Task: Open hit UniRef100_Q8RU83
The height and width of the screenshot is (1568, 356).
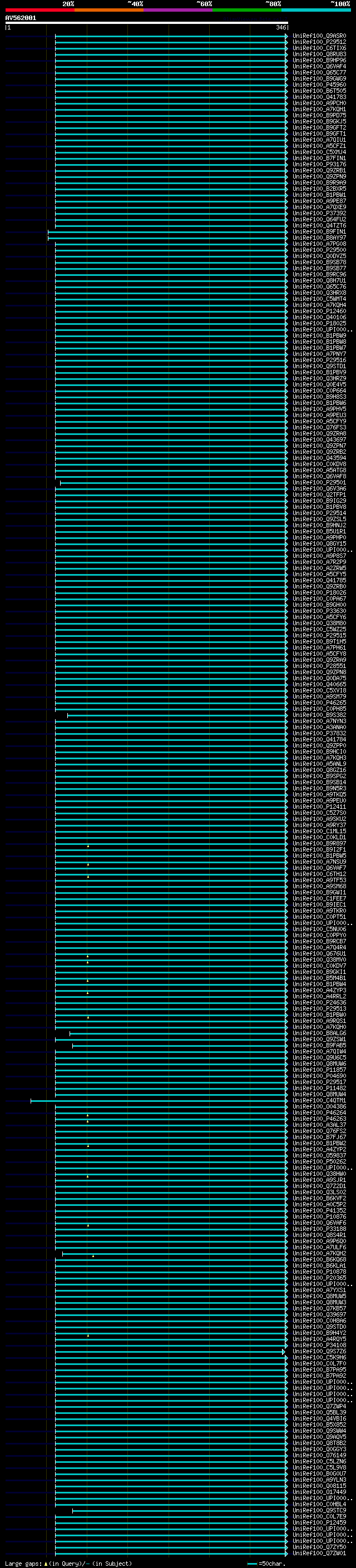Action: coord(319,54)
